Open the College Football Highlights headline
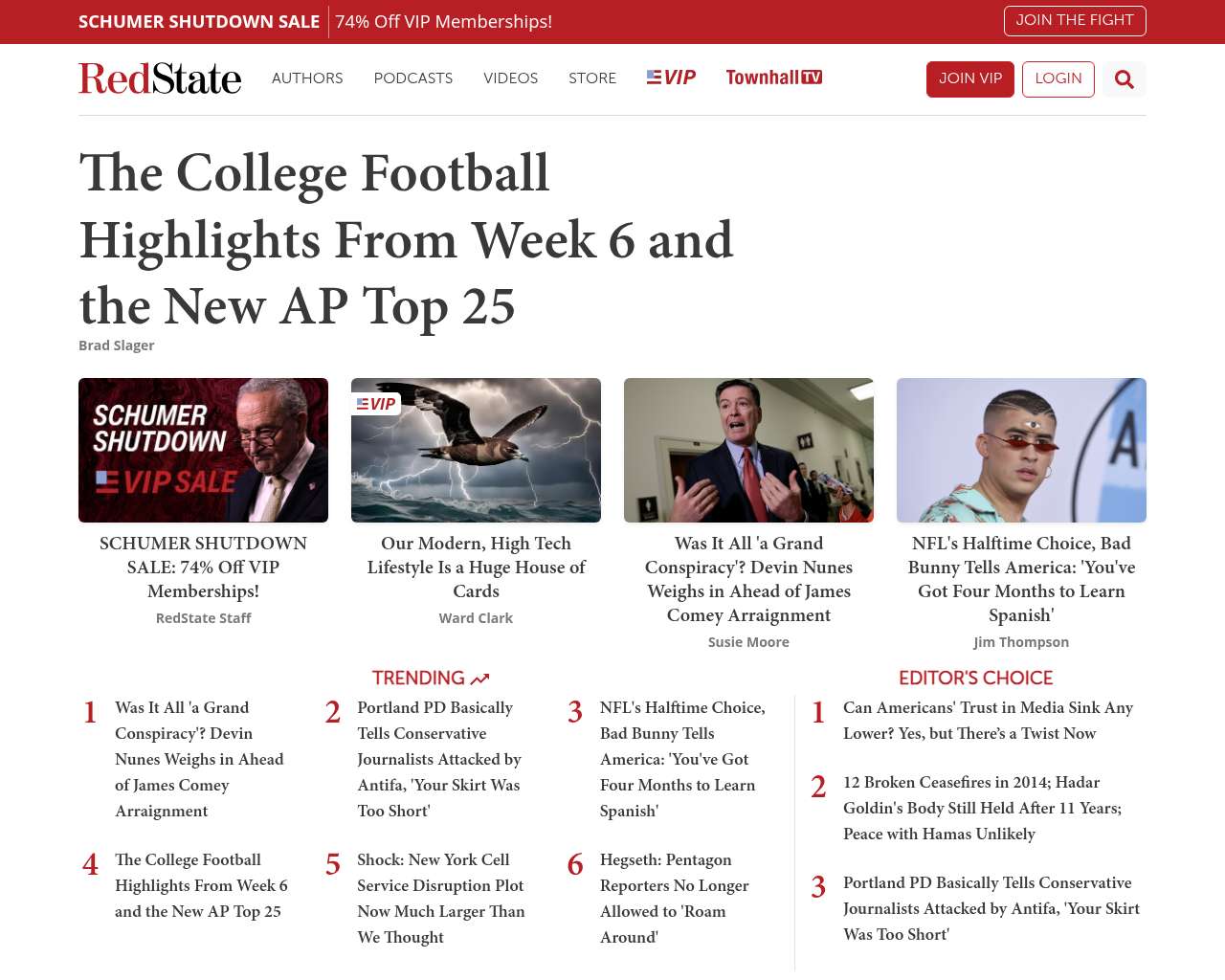This screenshot has height=980, width=1225. (x=406, y=239)
